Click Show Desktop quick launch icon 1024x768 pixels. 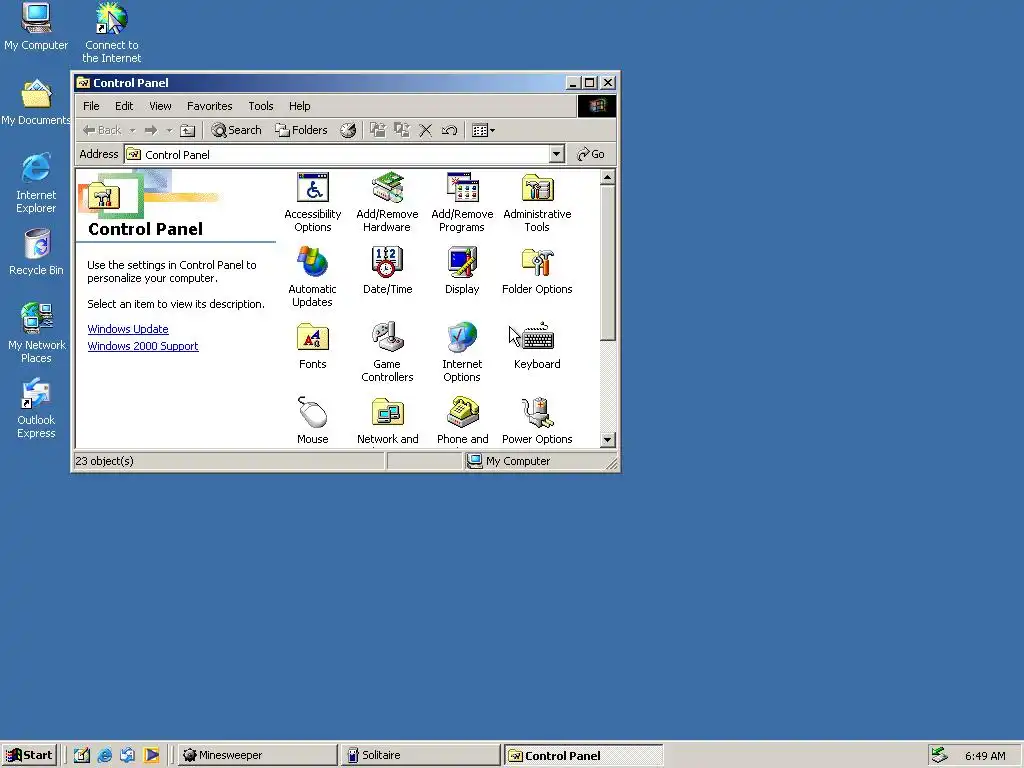(x=82, y=755)
